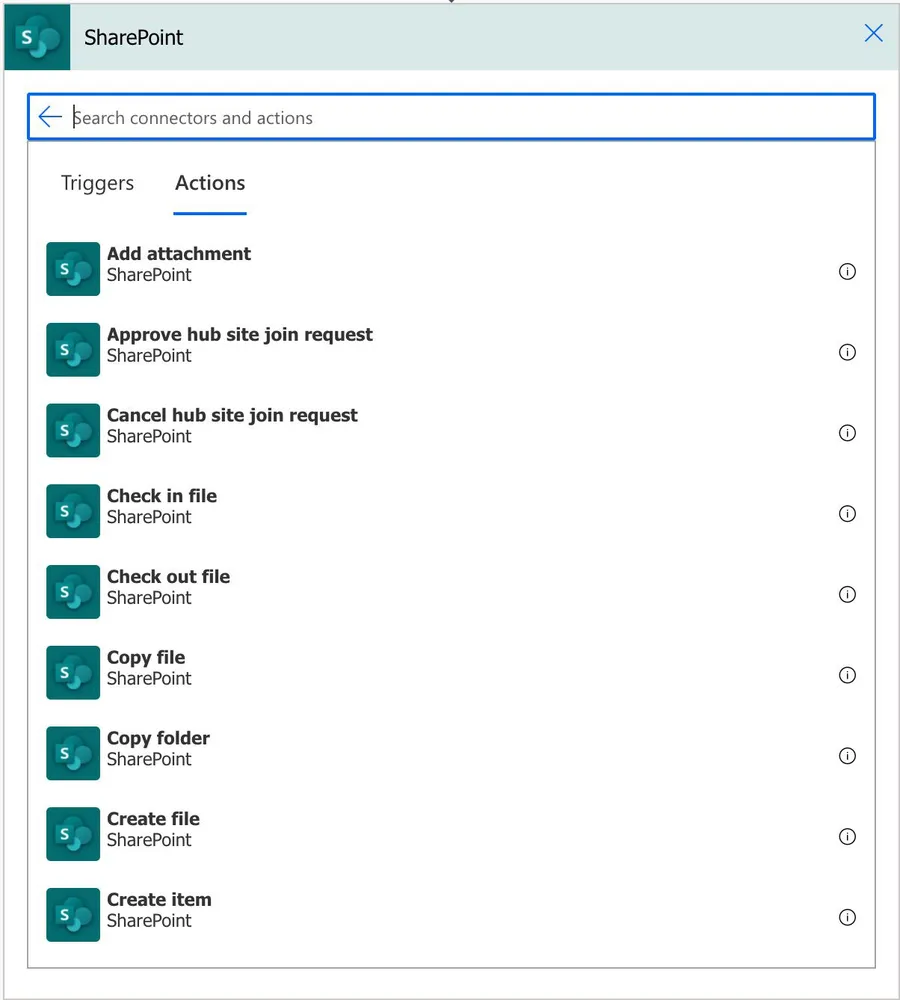The height and width of the screenshot is (1000, 900).
Task: Select the Create item action
Action: tap(159, 910)
